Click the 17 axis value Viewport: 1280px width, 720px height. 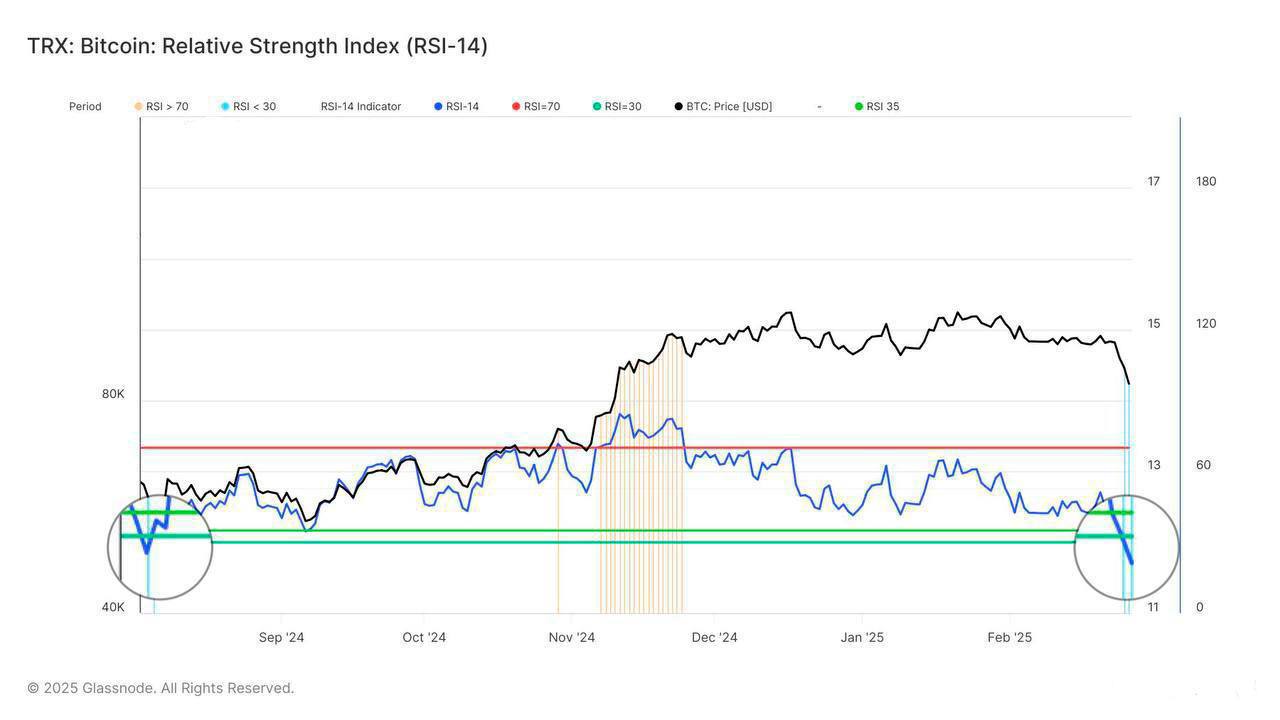pos(1154,181)
